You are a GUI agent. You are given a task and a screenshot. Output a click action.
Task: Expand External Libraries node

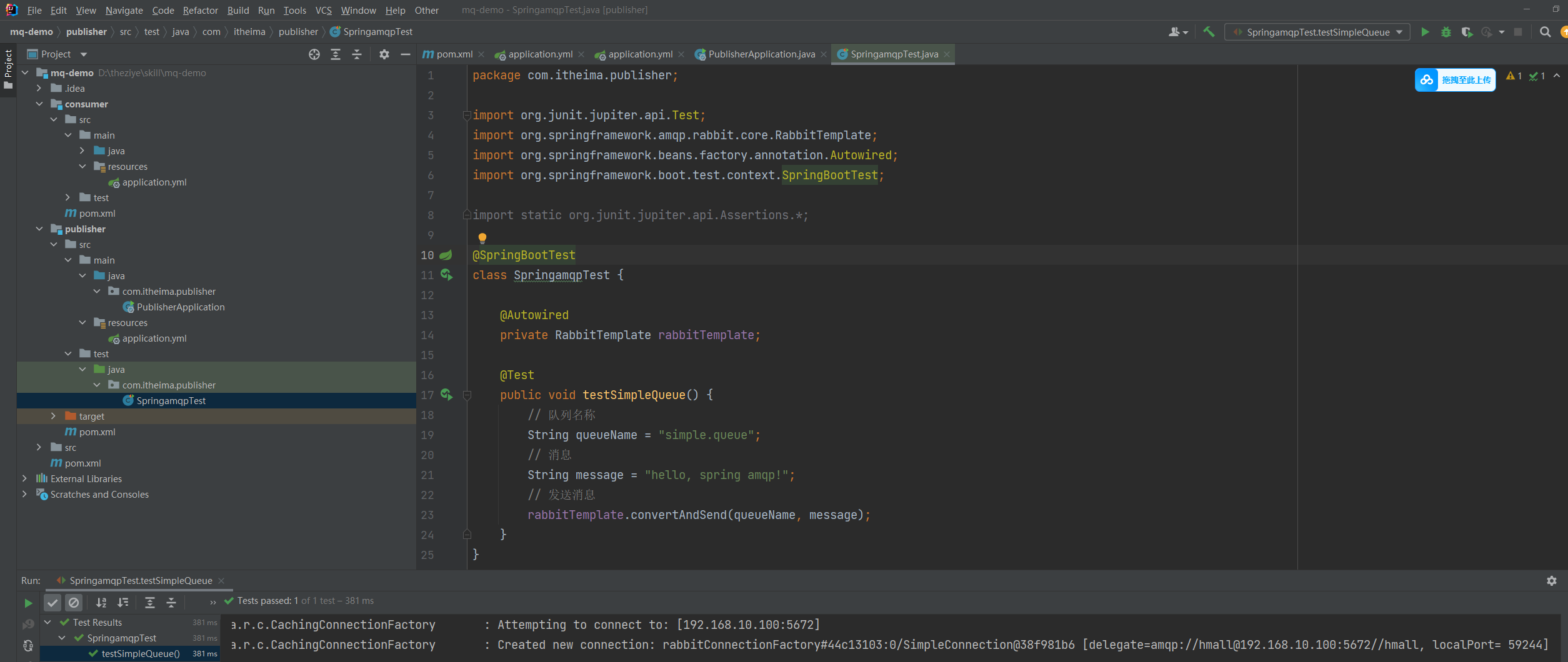click(x=24, y=478)
